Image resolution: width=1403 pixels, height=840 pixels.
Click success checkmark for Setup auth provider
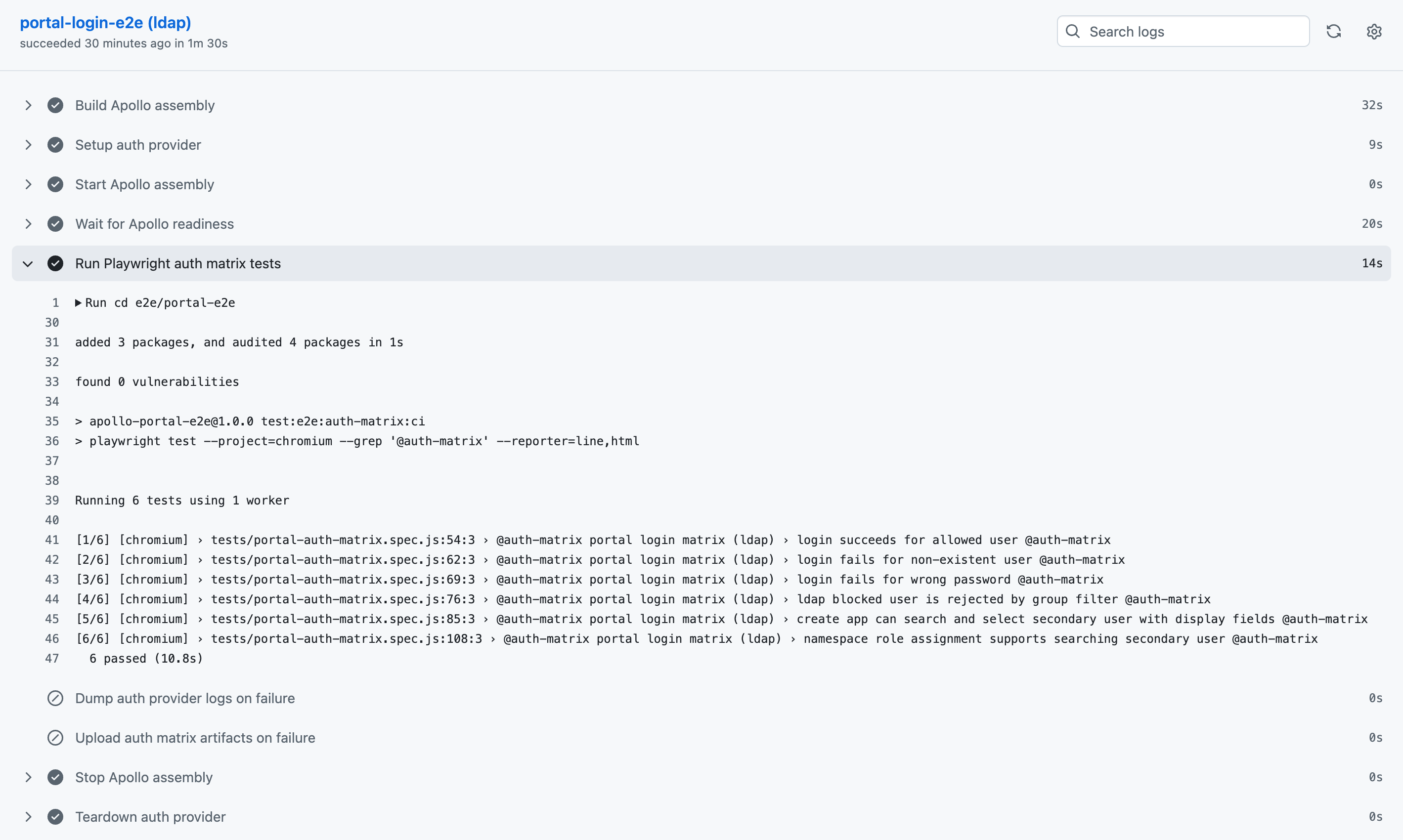(x=55, y=145)
